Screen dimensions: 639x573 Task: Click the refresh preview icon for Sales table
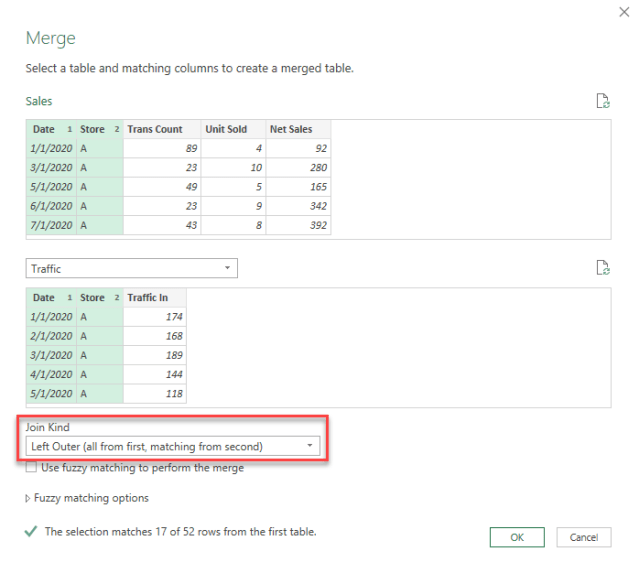click(603, 101)
